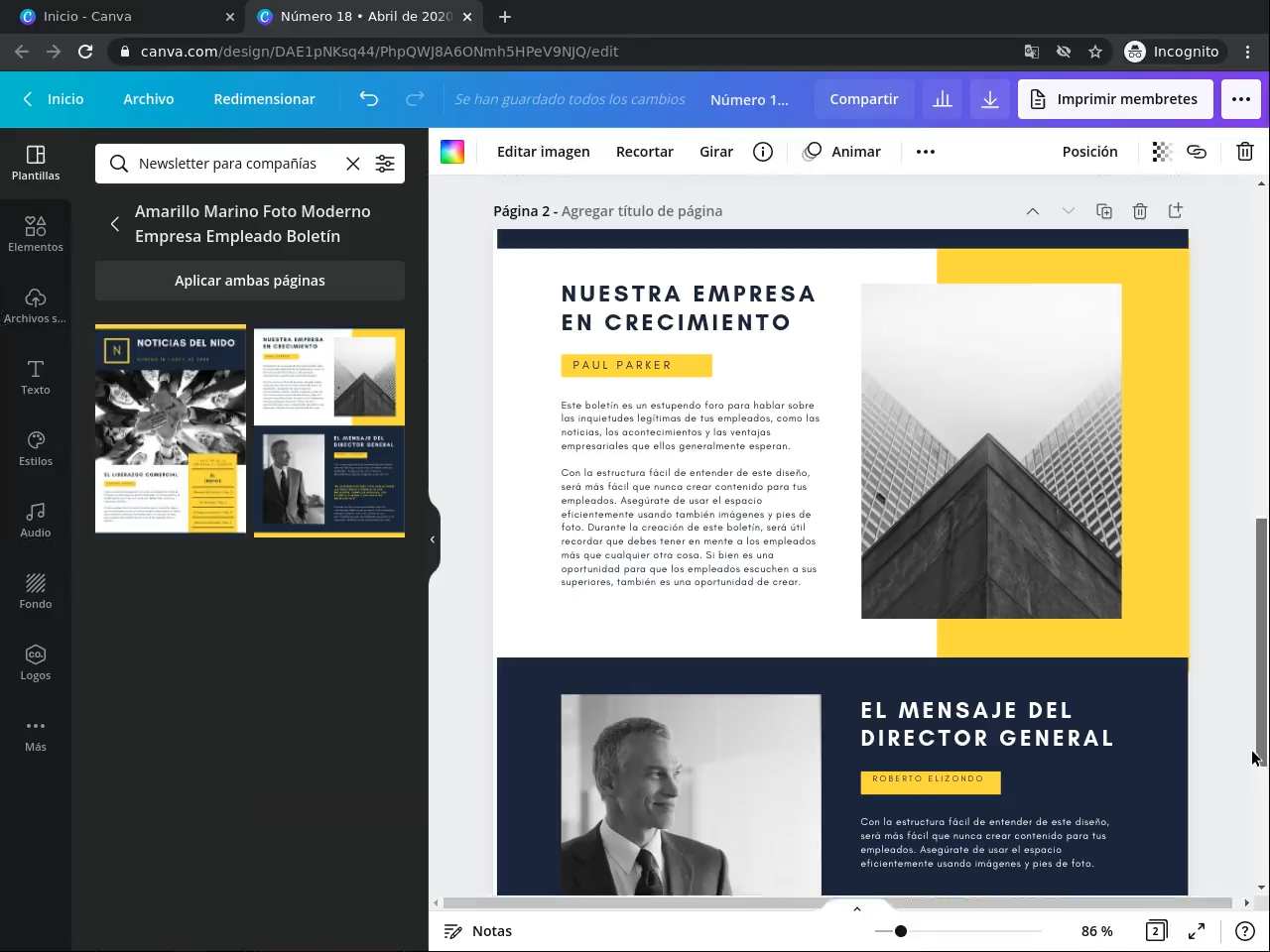Screen dimensions: 1270x952
Task: Click Imprimir membretes button
Action: coord(1115,99)
